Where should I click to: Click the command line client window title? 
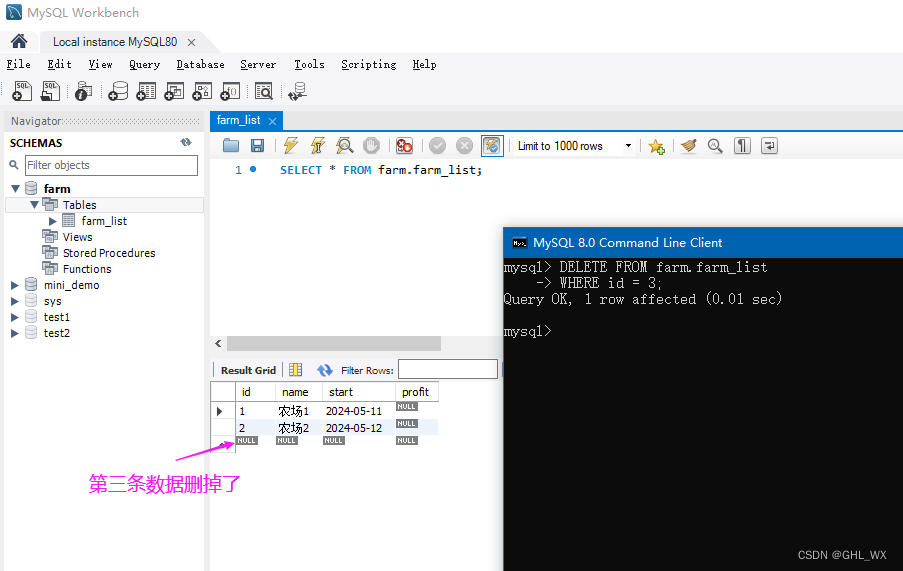(x=627, y=243)
